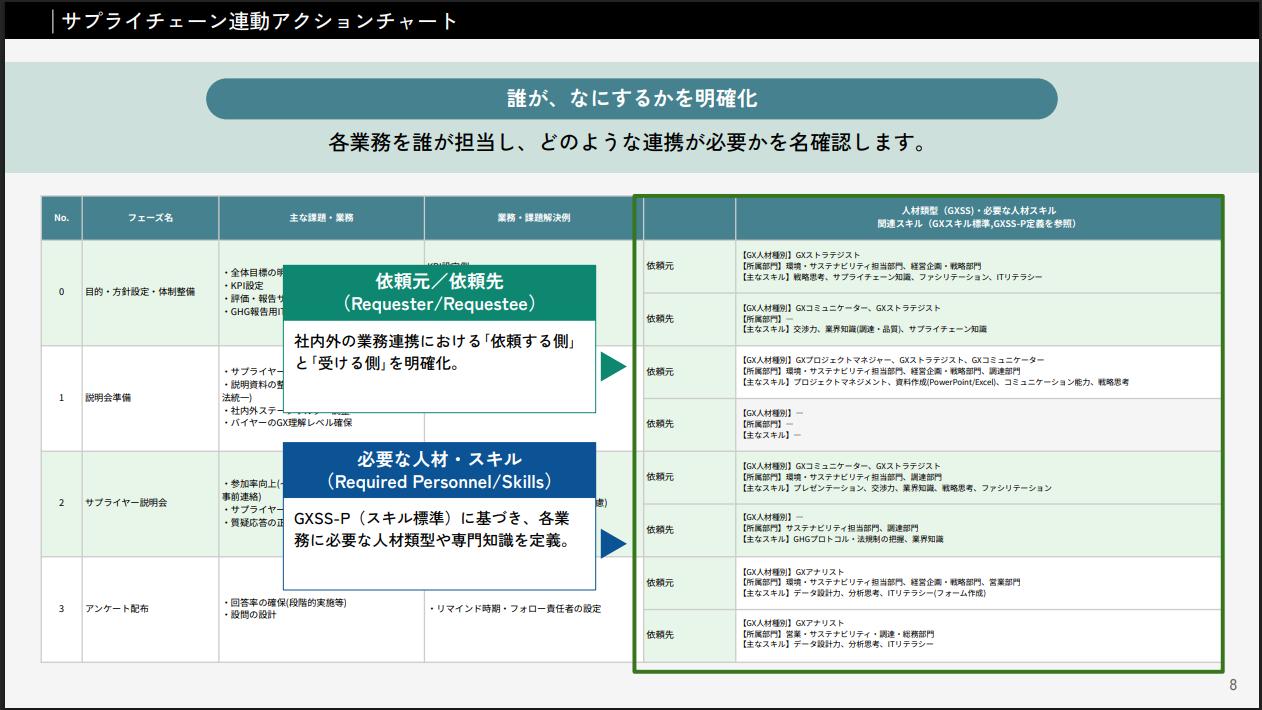Viewport: 1262px width, 710px height.
Task: Select the text リマインド時期・フォロー責任者の設定
Action: tap(515, 608)
